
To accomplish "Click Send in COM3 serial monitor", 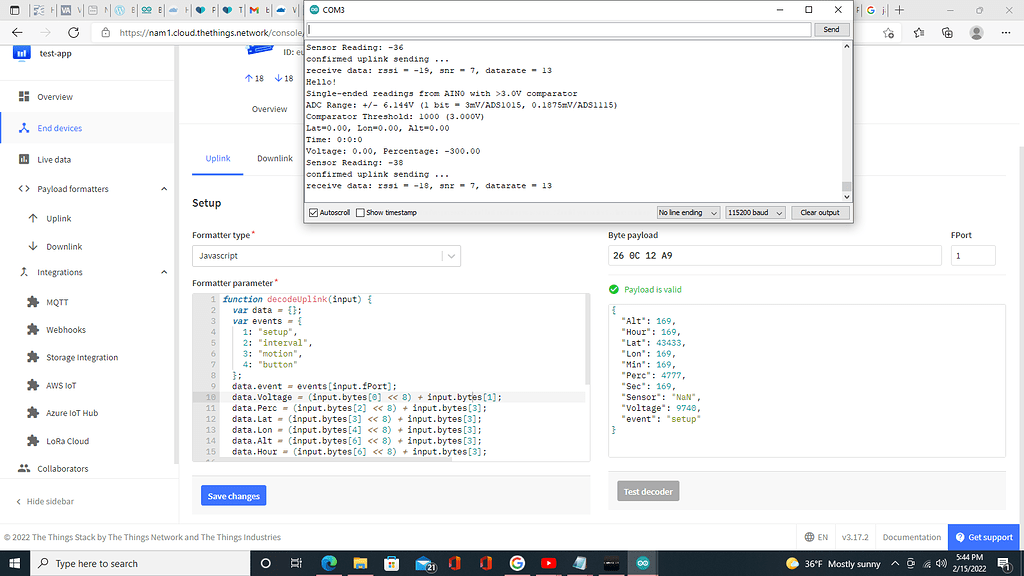I will (x=831, y=29).
